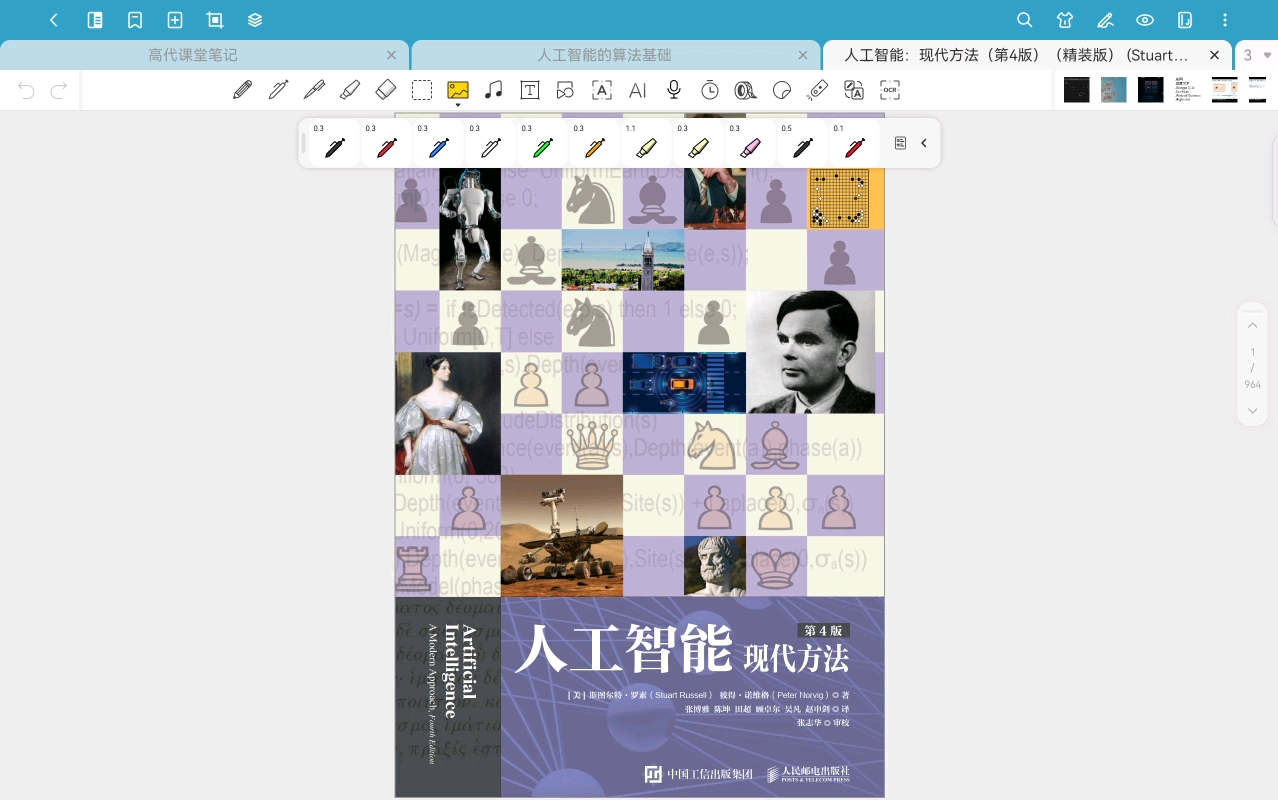This screenshot has height=800, width=1278.
Task: Pick the orange 0.3 pen preset
Action: pos(594,143)
